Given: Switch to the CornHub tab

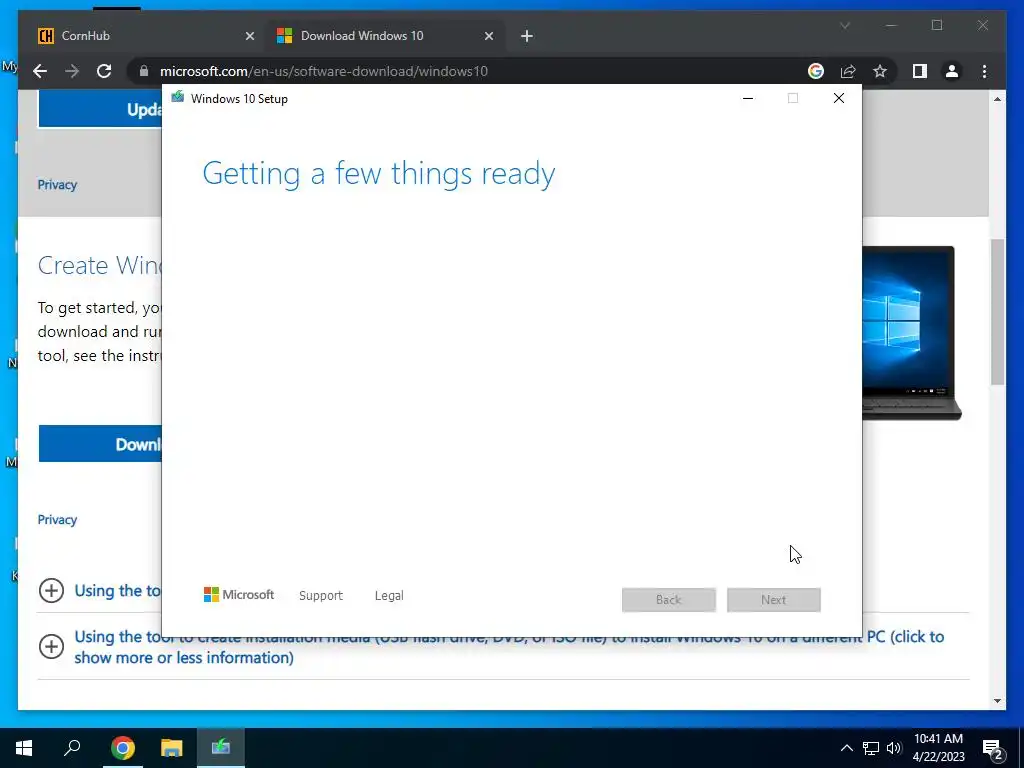Looking at the screenshot, I should (144, 36).
